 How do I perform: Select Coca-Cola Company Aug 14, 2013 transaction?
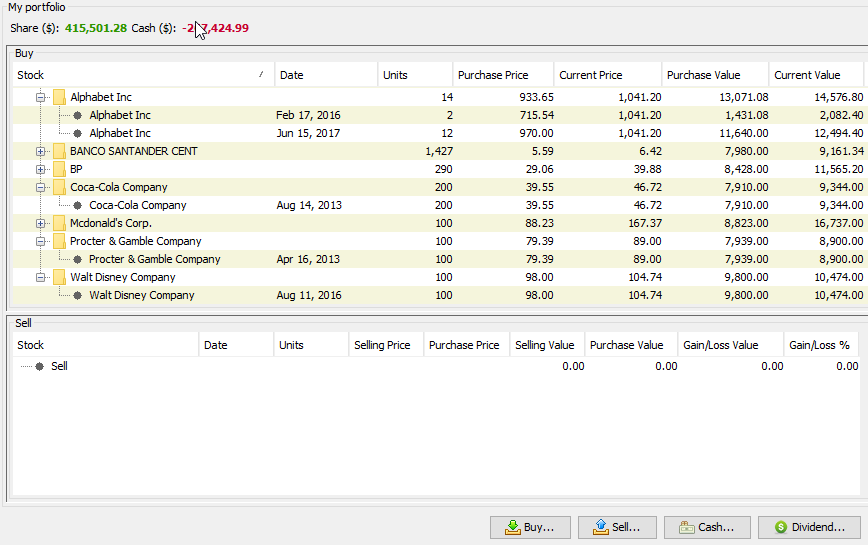438,205
